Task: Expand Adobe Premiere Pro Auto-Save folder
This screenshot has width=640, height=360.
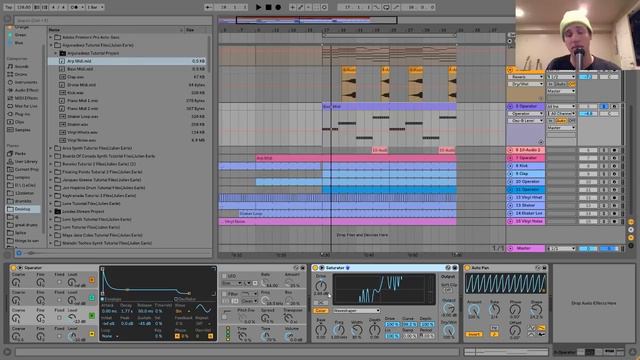Action: 51,37
